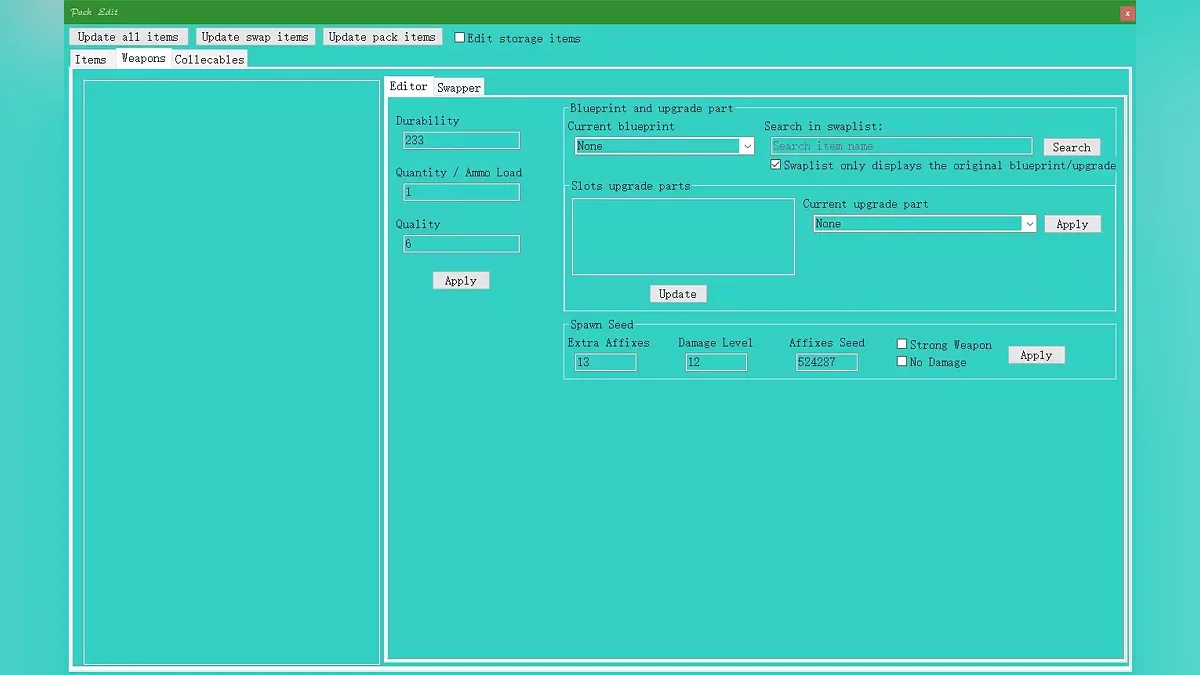The height and width of the screenshot is (675, 1200).
Task: Enable the Edit storage items checkbox
Action: tap(460, 38)
